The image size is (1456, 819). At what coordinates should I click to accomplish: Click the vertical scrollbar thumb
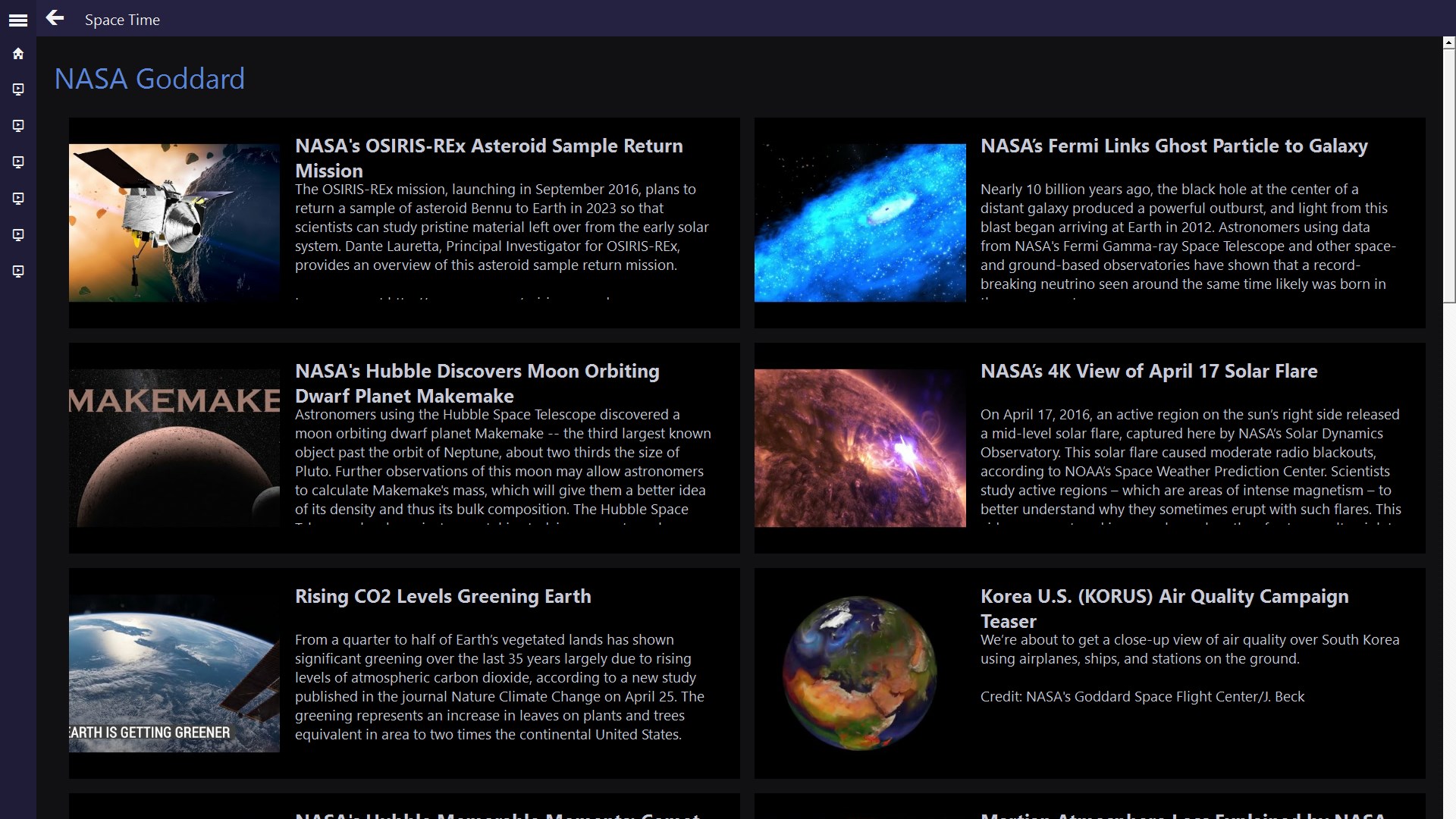(1448, 174)
